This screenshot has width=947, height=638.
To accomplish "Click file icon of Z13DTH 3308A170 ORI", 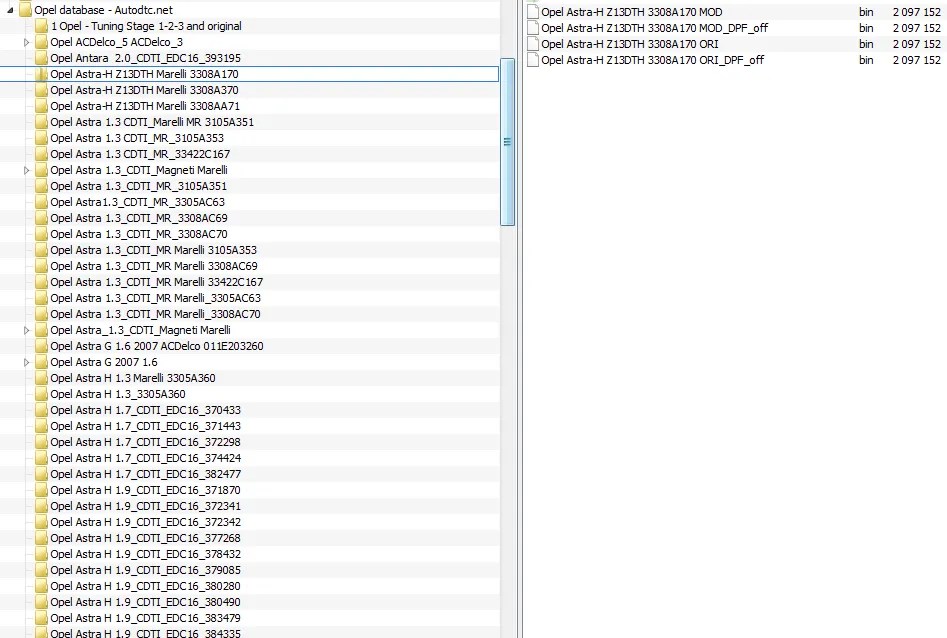I will [x=533, y=44].
